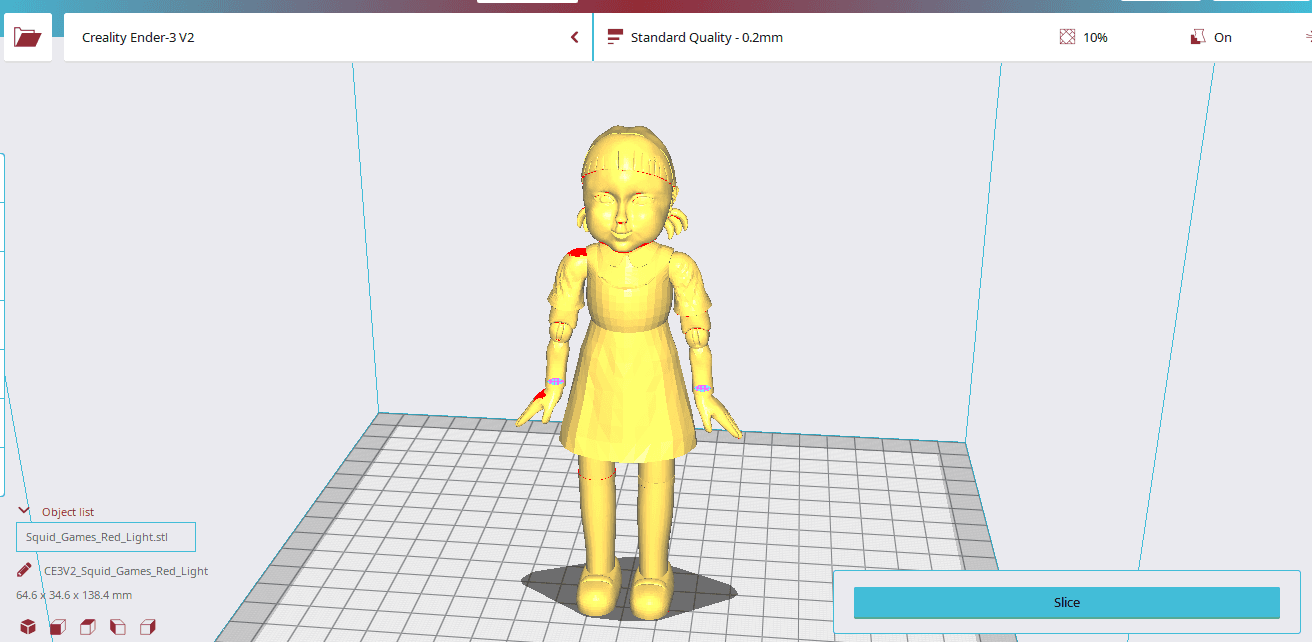1312x642 pixels.
Task: Select Squid_Games_Red_Light.stl in object list
Action: [x=106, y=537]
